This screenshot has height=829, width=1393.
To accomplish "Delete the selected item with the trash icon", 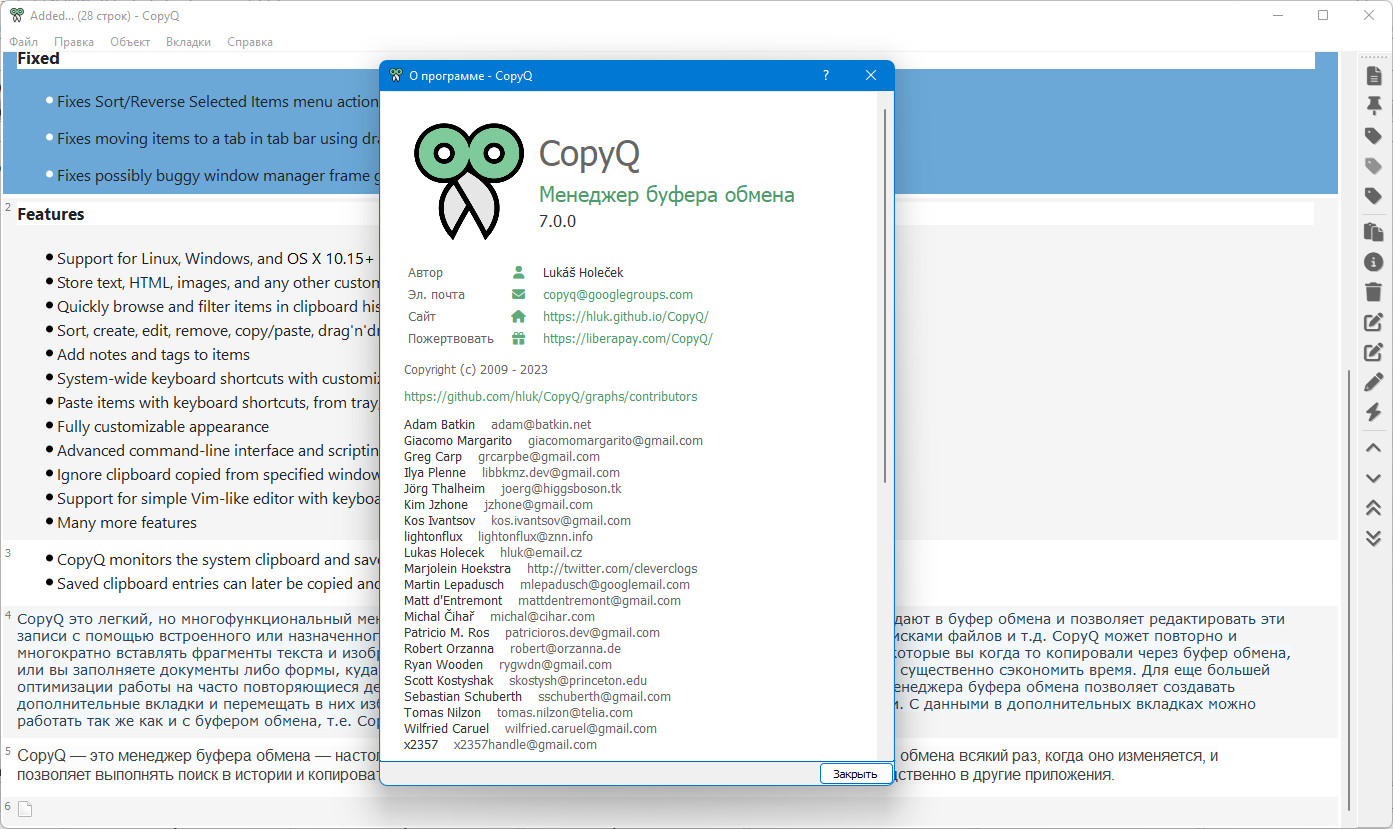I will (1373, 292).
